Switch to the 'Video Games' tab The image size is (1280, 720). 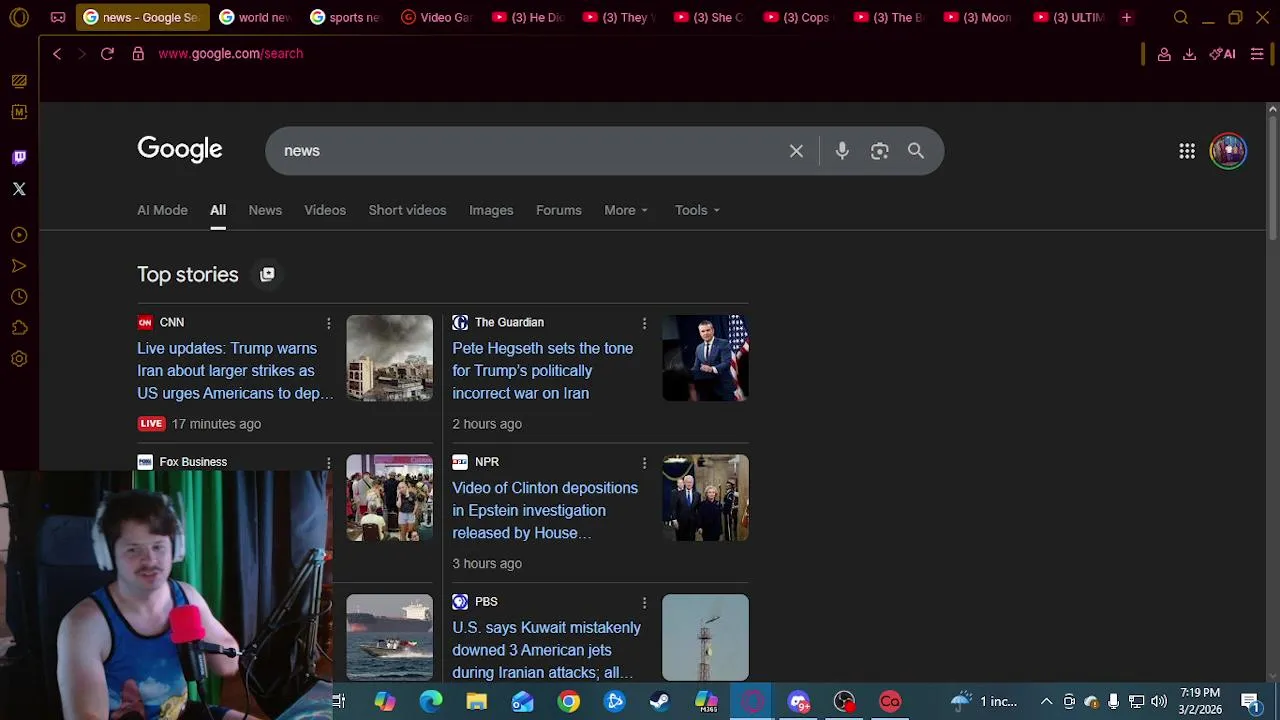click(436, 17)
